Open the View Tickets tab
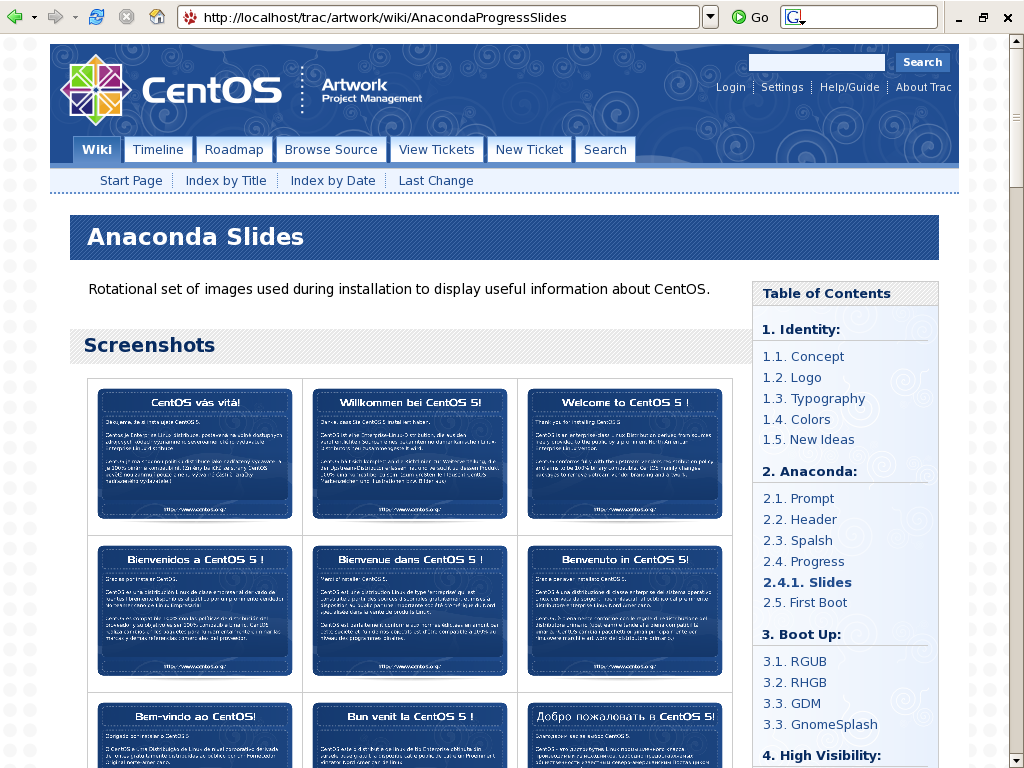Image resolution: width=1024 pixels, height=768 pixels. coord(436,150)
